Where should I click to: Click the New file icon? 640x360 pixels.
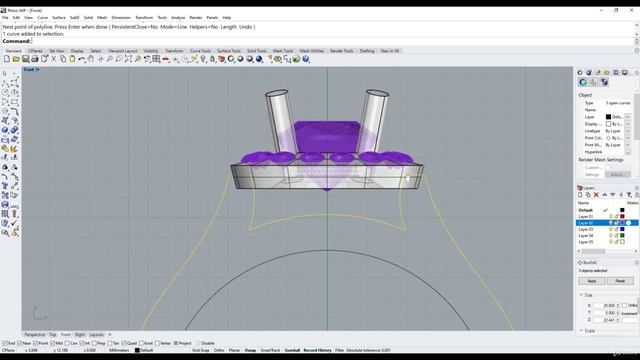pyautogui.click(x=7, y=59)
